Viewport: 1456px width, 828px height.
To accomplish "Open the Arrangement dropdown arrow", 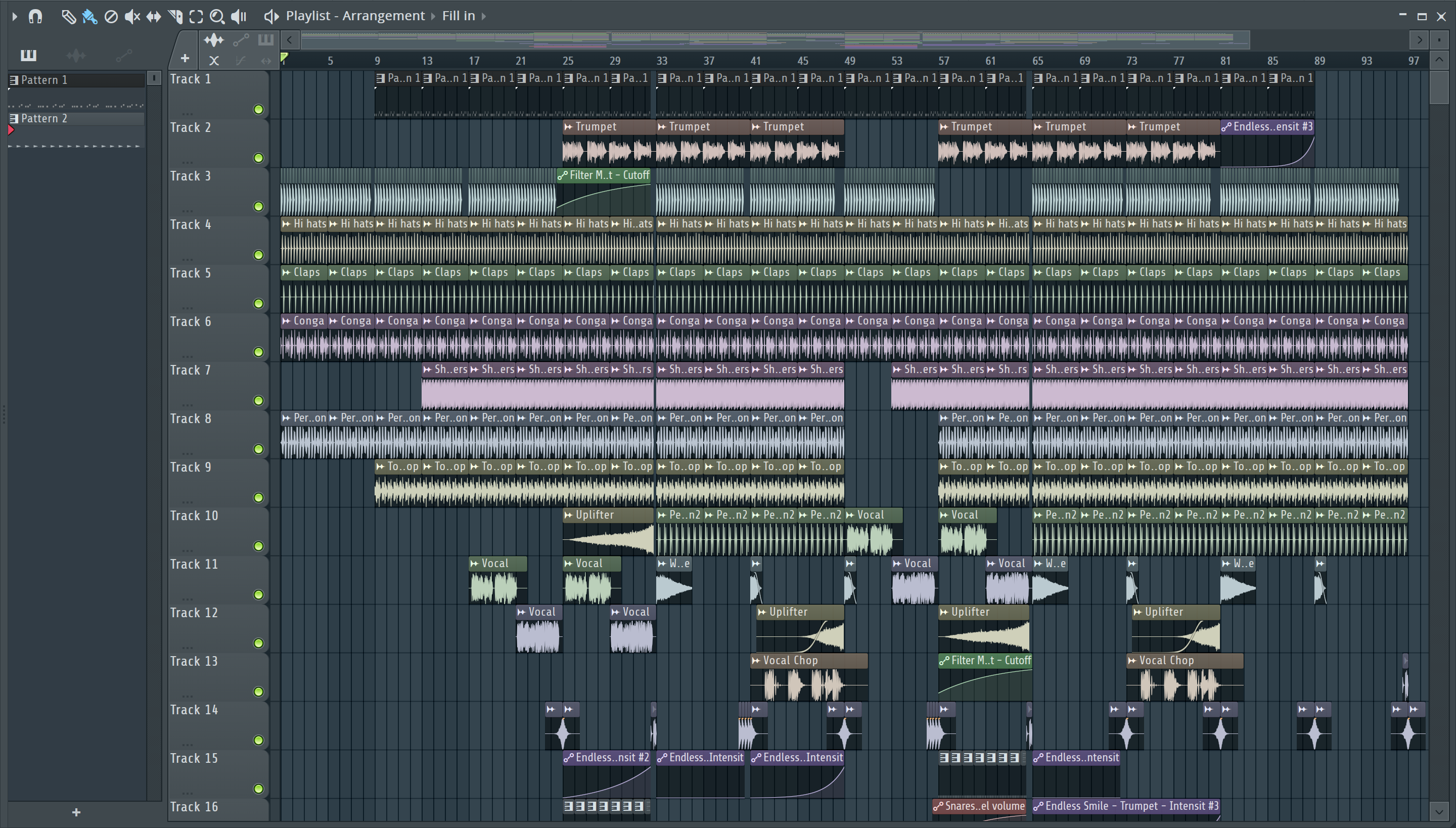I will tap(433, 17).
